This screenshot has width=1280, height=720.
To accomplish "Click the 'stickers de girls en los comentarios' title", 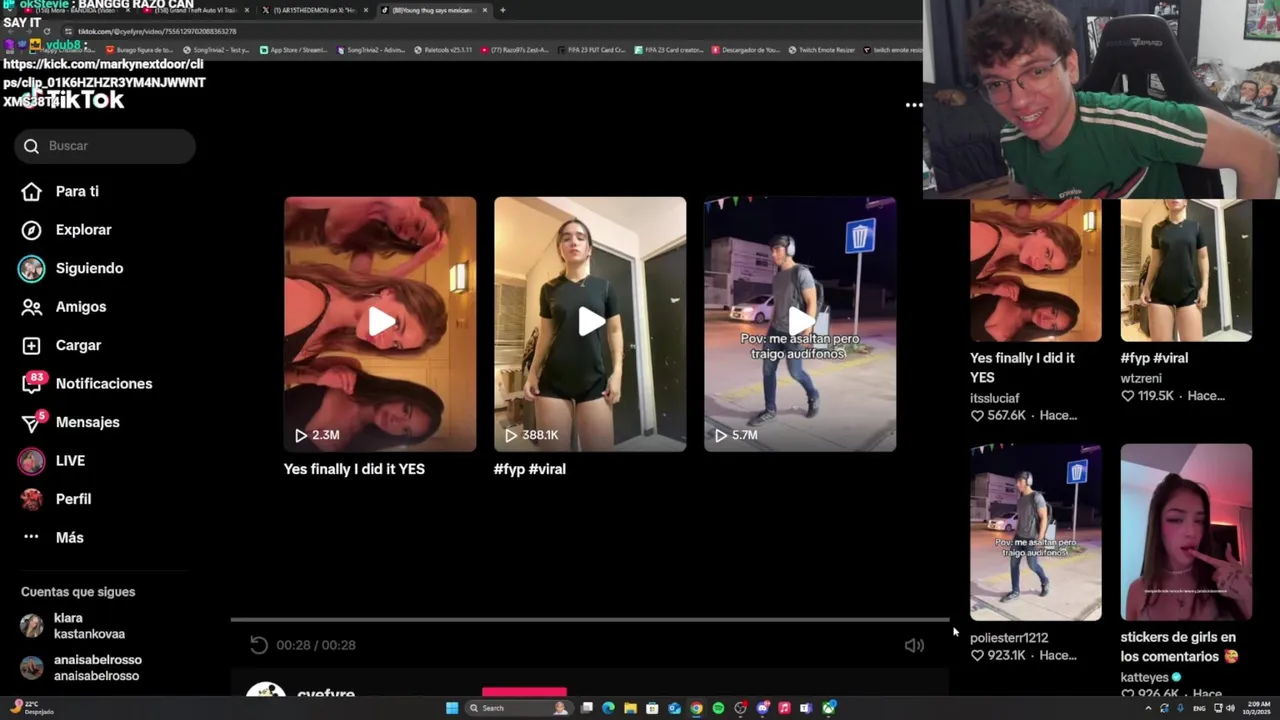I will [1180, 647].
